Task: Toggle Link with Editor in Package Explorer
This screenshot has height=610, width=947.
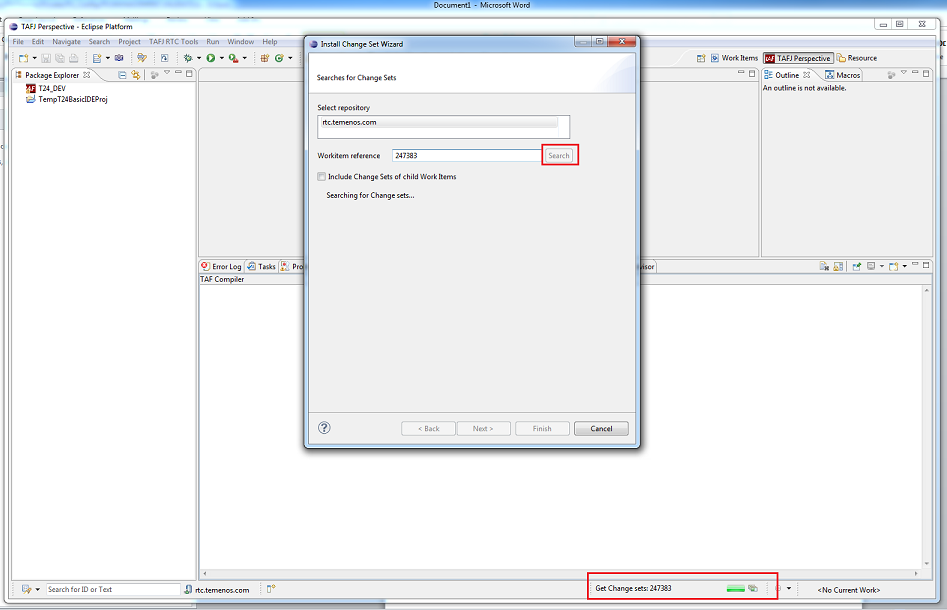Action: 135,75
